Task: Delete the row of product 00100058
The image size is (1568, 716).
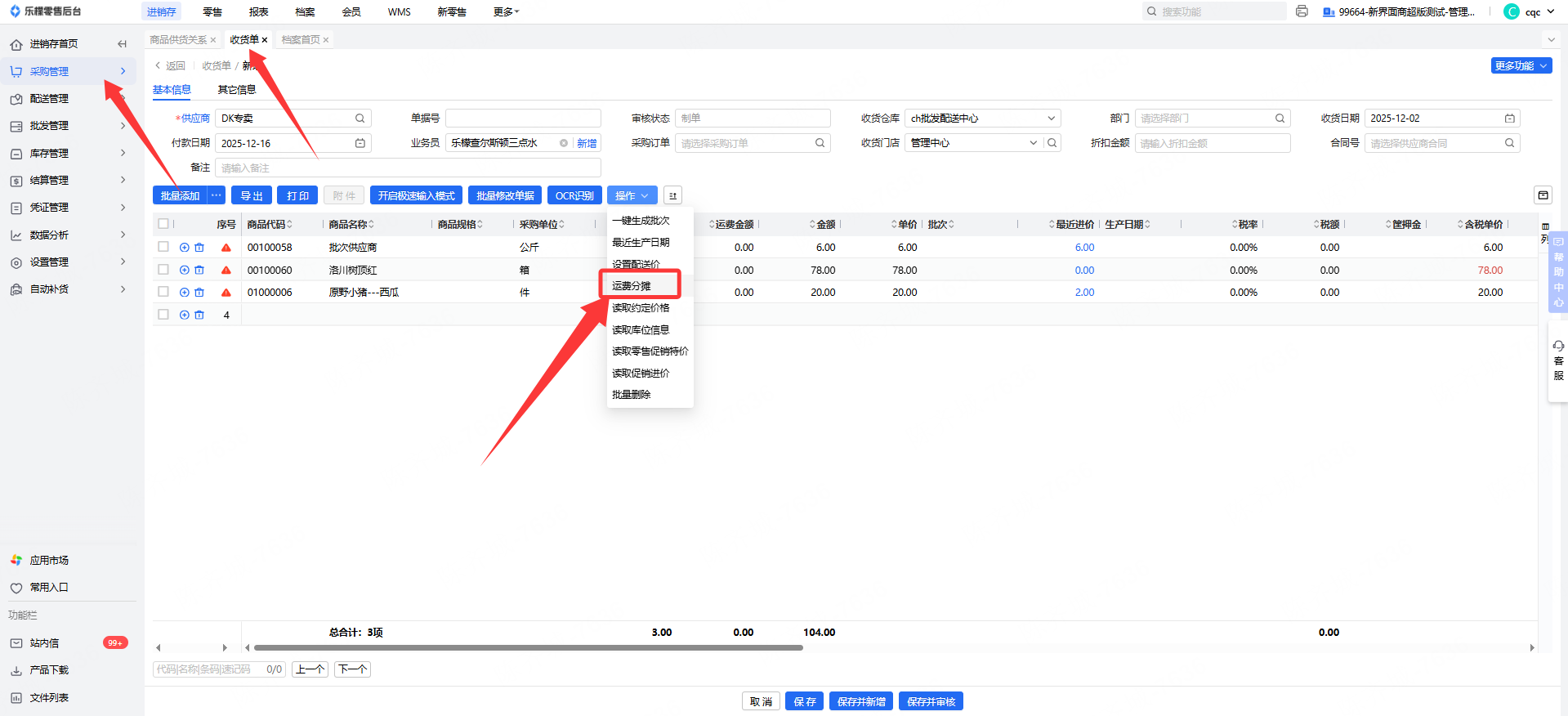Action: 199,248
